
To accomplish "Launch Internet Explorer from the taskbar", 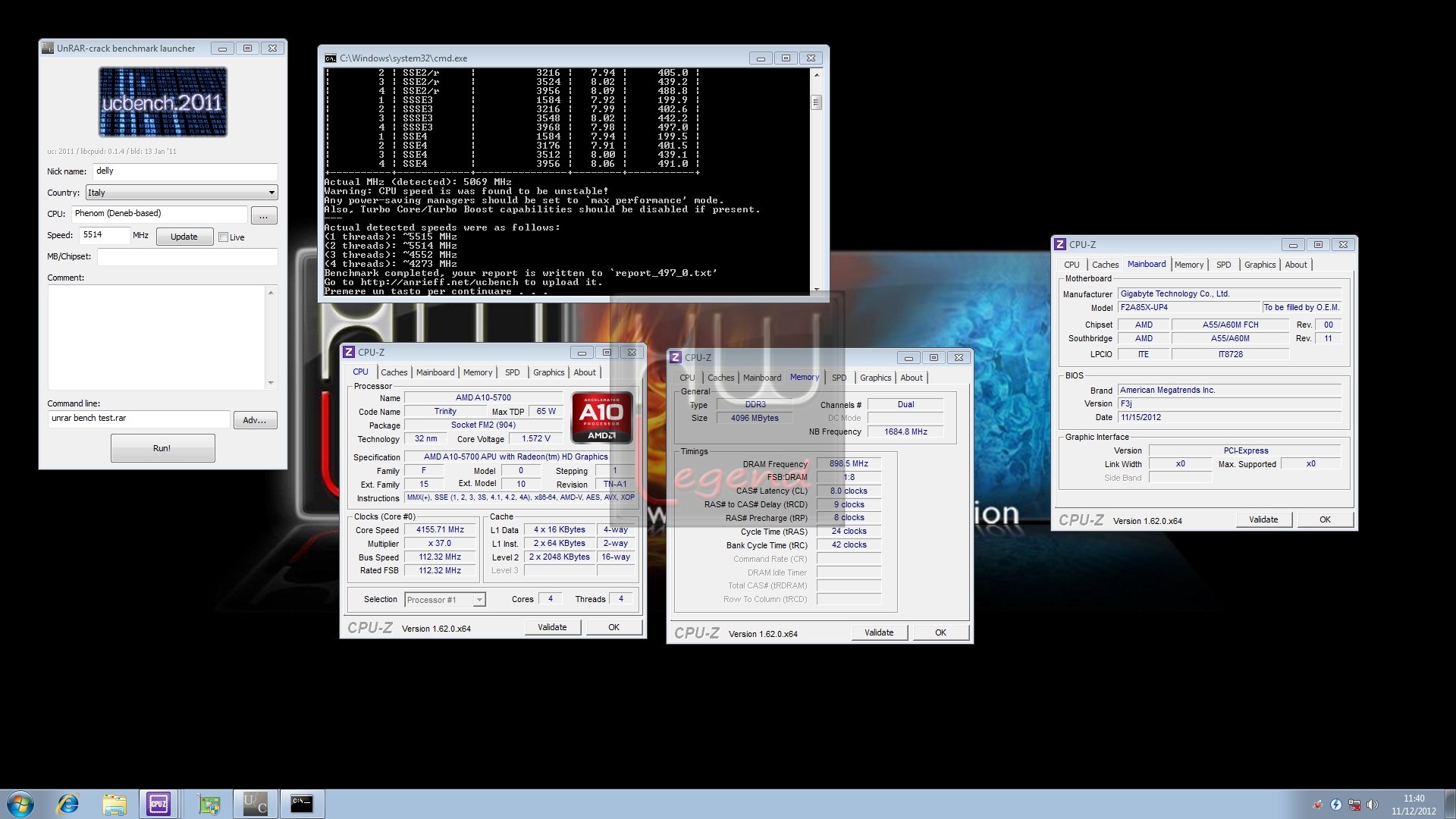I will tap(68, 804).
